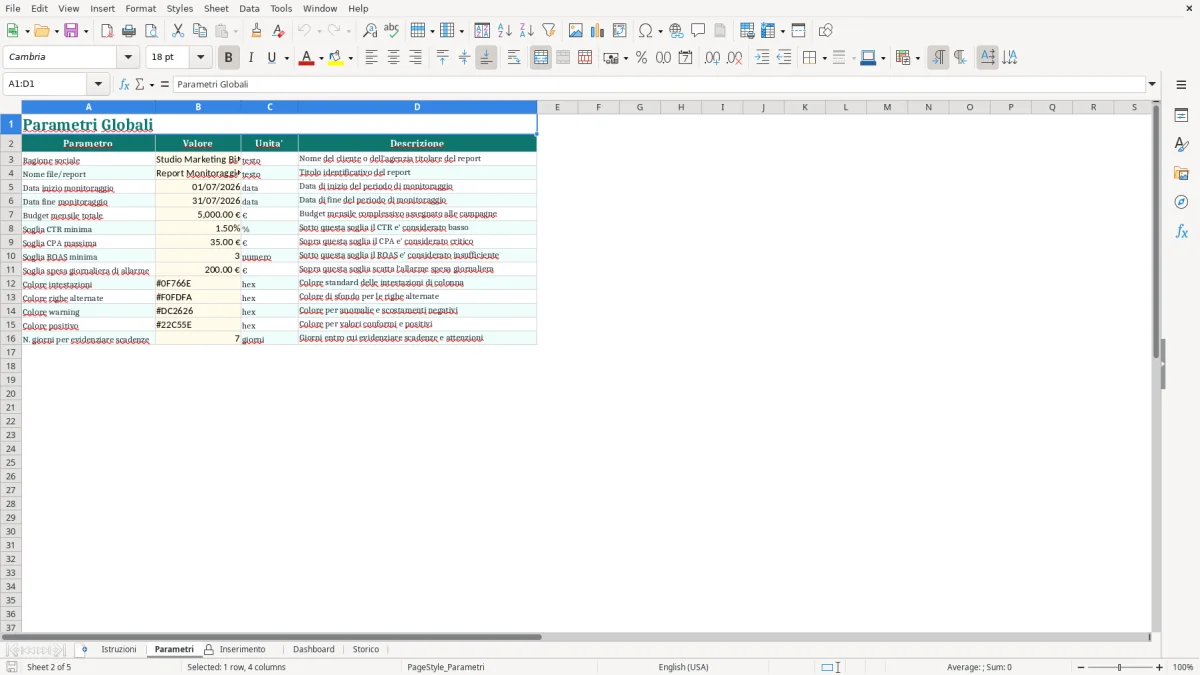This screenshot has width=1200, height=675.
Task: Insert an image
Action: coord(576,31)
